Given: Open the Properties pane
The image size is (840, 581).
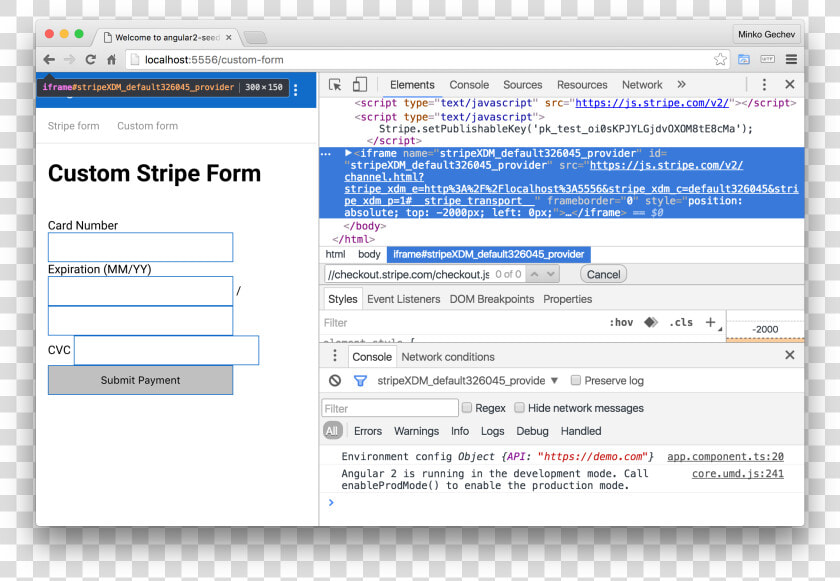Looking at the screenshot, I should click(567, 299).
